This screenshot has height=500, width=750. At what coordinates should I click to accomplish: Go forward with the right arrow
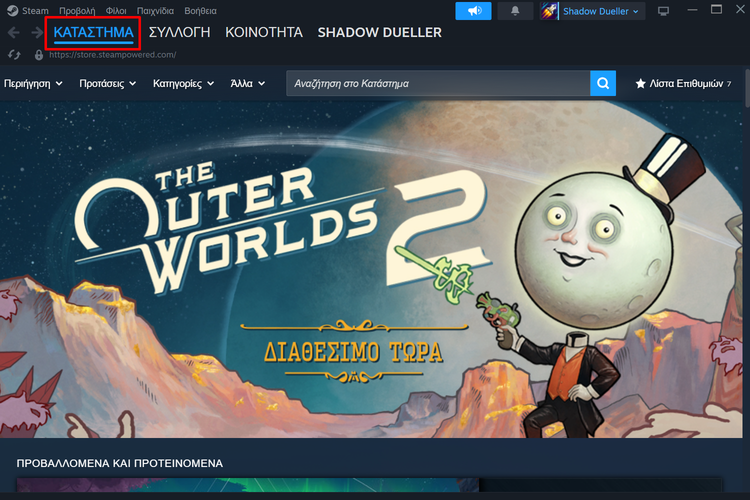pyautogui.click(x=37, y=33)
